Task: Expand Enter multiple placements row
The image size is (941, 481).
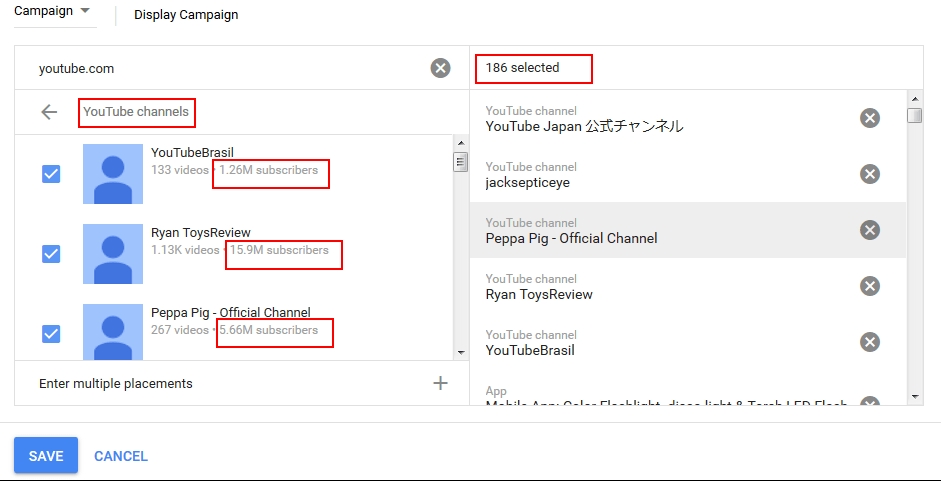Action: point(116,383)
